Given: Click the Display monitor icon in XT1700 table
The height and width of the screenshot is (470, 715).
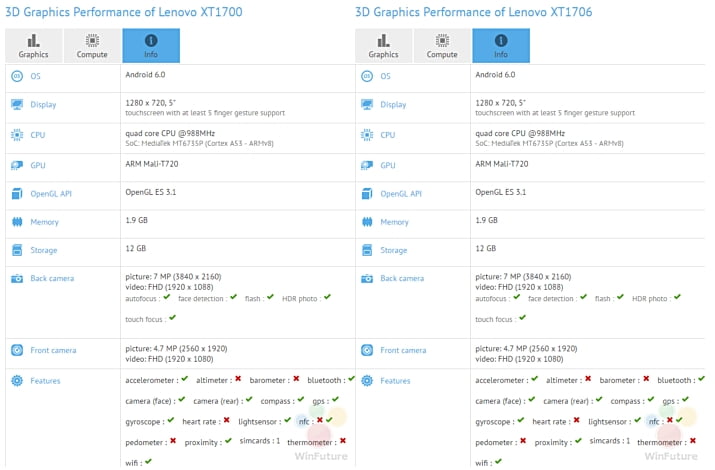Looking at the screenshot, I should 17,104.
